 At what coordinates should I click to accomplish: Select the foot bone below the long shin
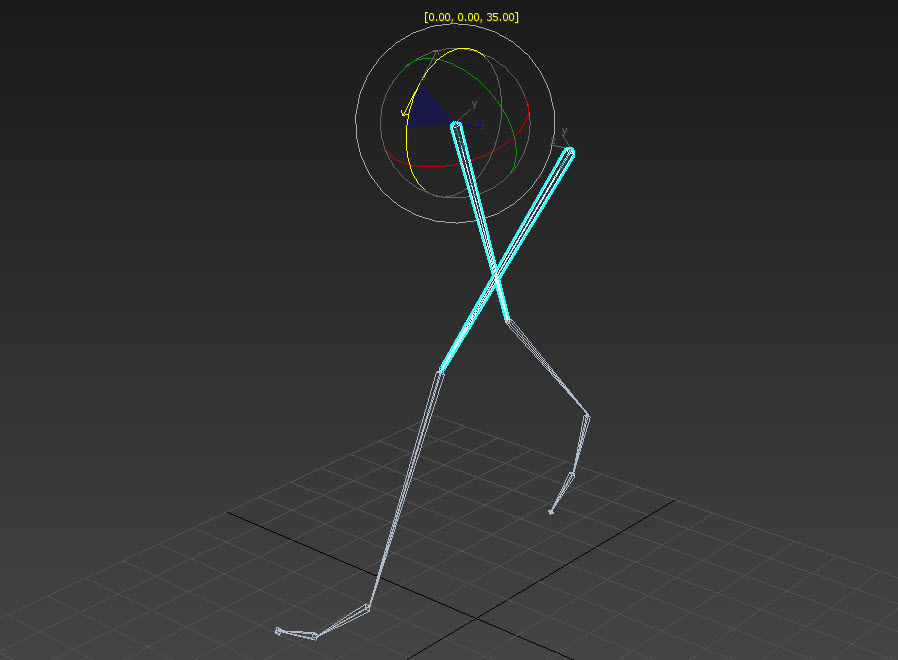pyautogui.click(x=342, y=620)
